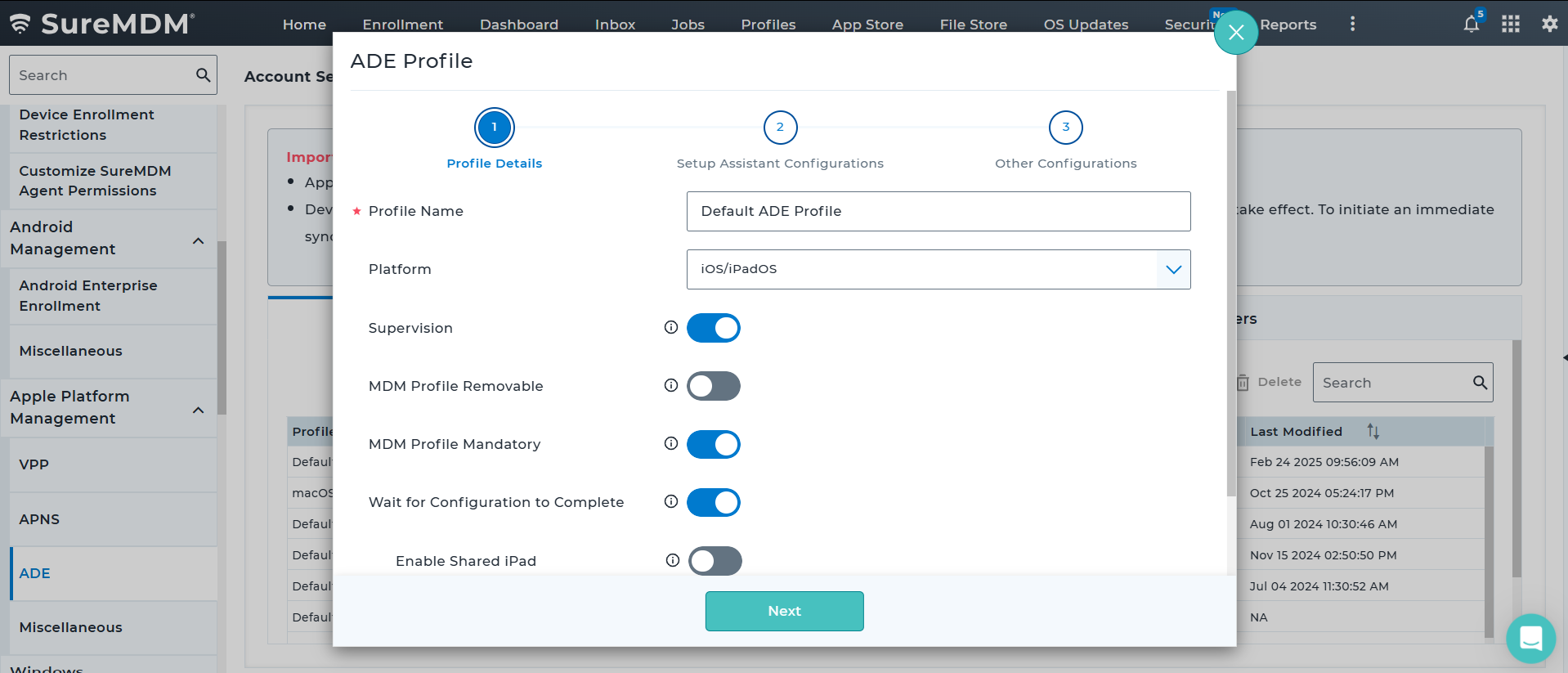Click the MDM Profile Removable info icon

tap(671, 385)
